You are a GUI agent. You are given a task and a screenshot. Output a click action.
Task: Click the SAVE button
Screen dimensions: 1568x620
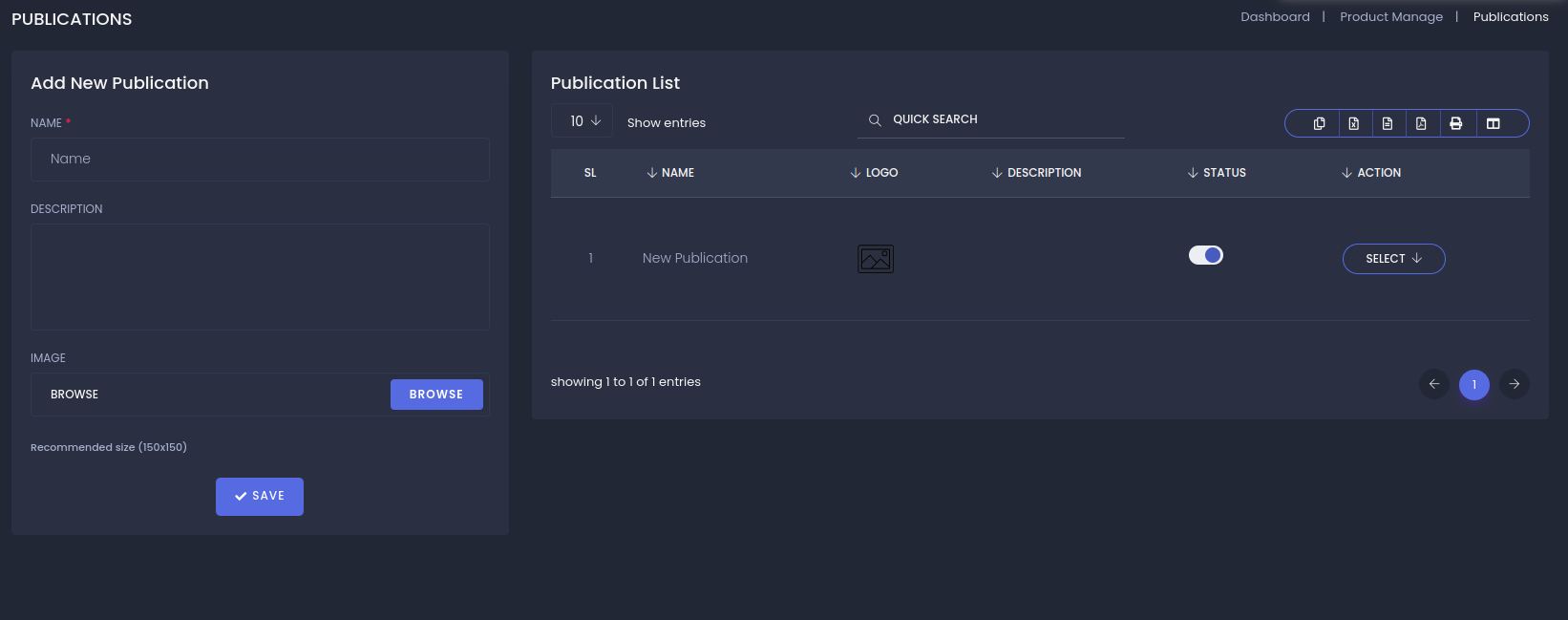(260, 497)
